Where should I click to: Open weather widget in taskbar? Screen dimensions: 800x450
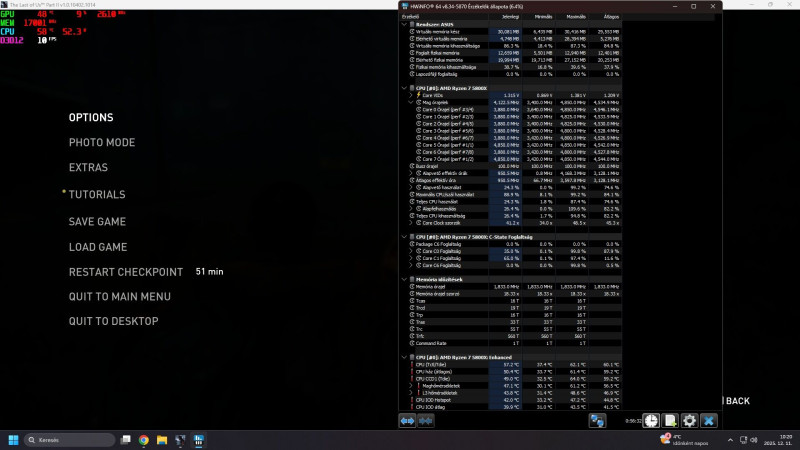(685, 440)
